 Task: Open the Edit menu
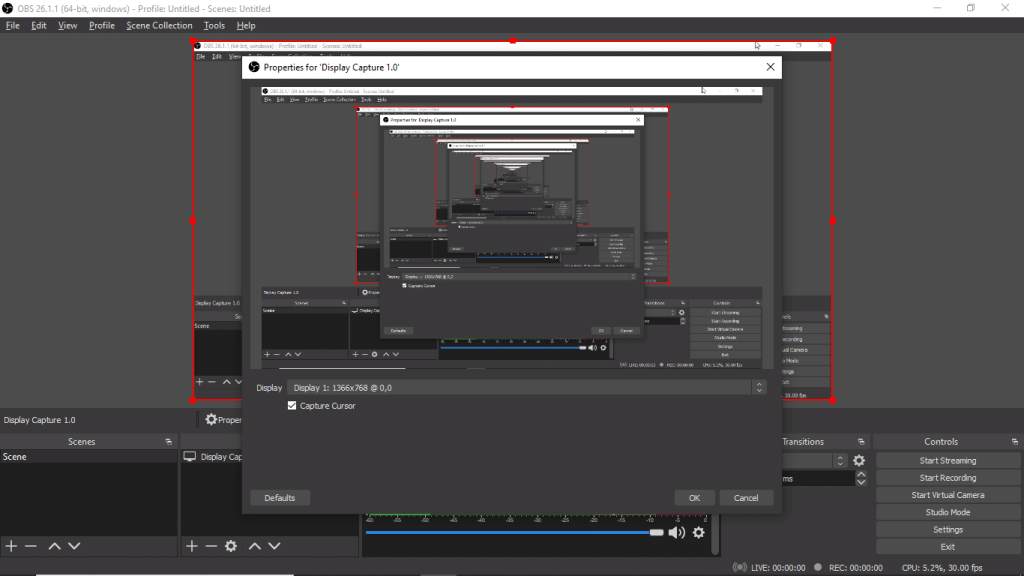coord(39,25)
